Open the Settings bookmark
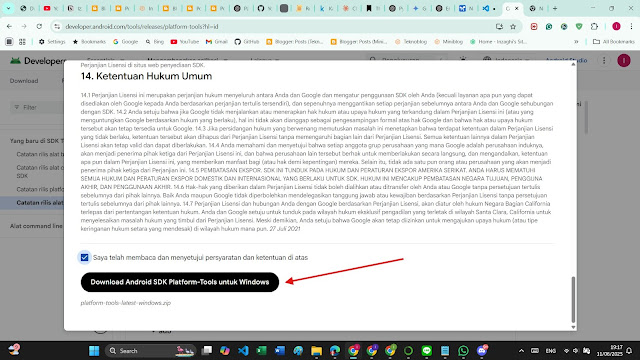This screenshot has width=640, height=360. pyautogui.click(x=52, y=42)
